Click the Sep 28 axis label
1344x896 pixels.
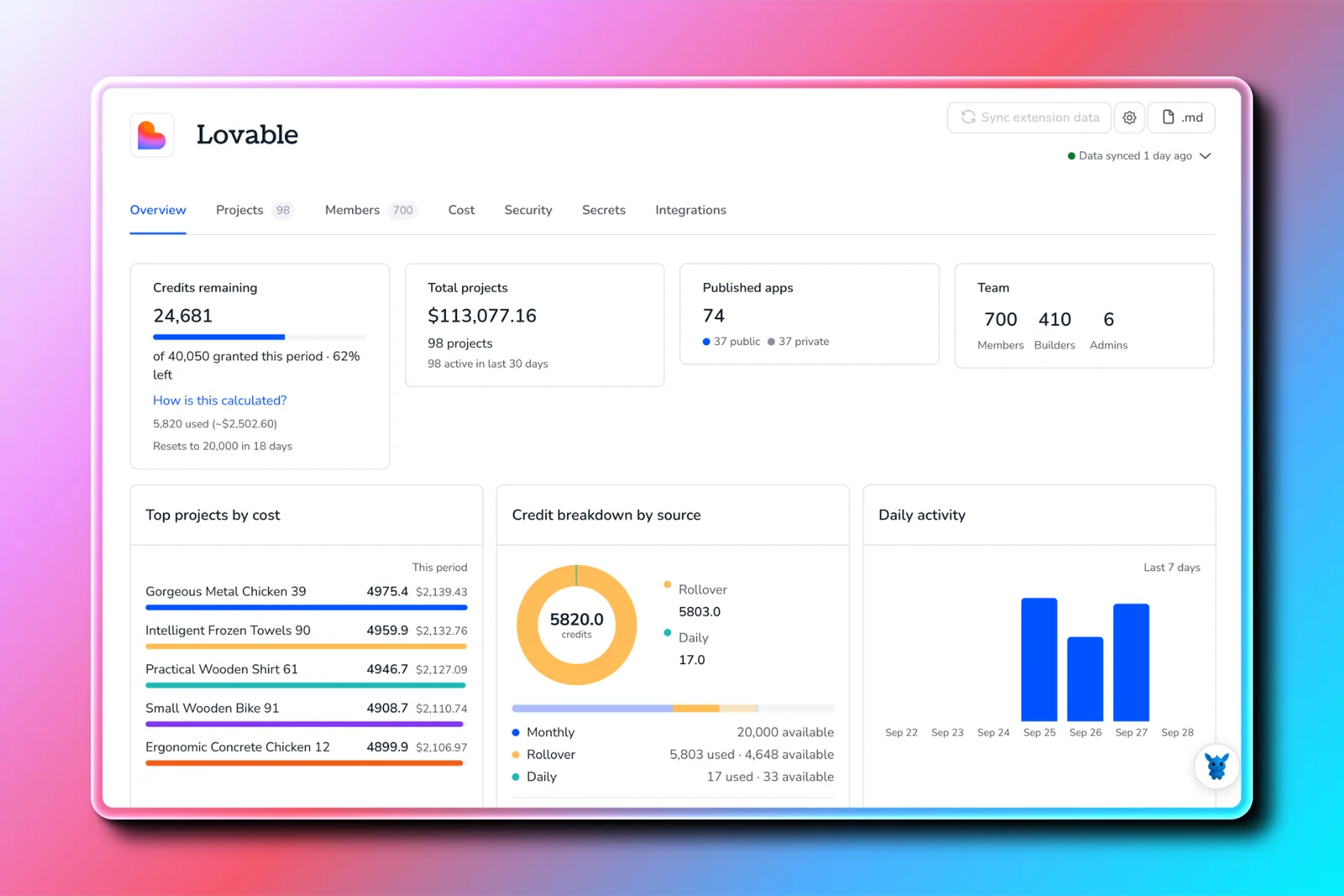(x=1177, y=733)
